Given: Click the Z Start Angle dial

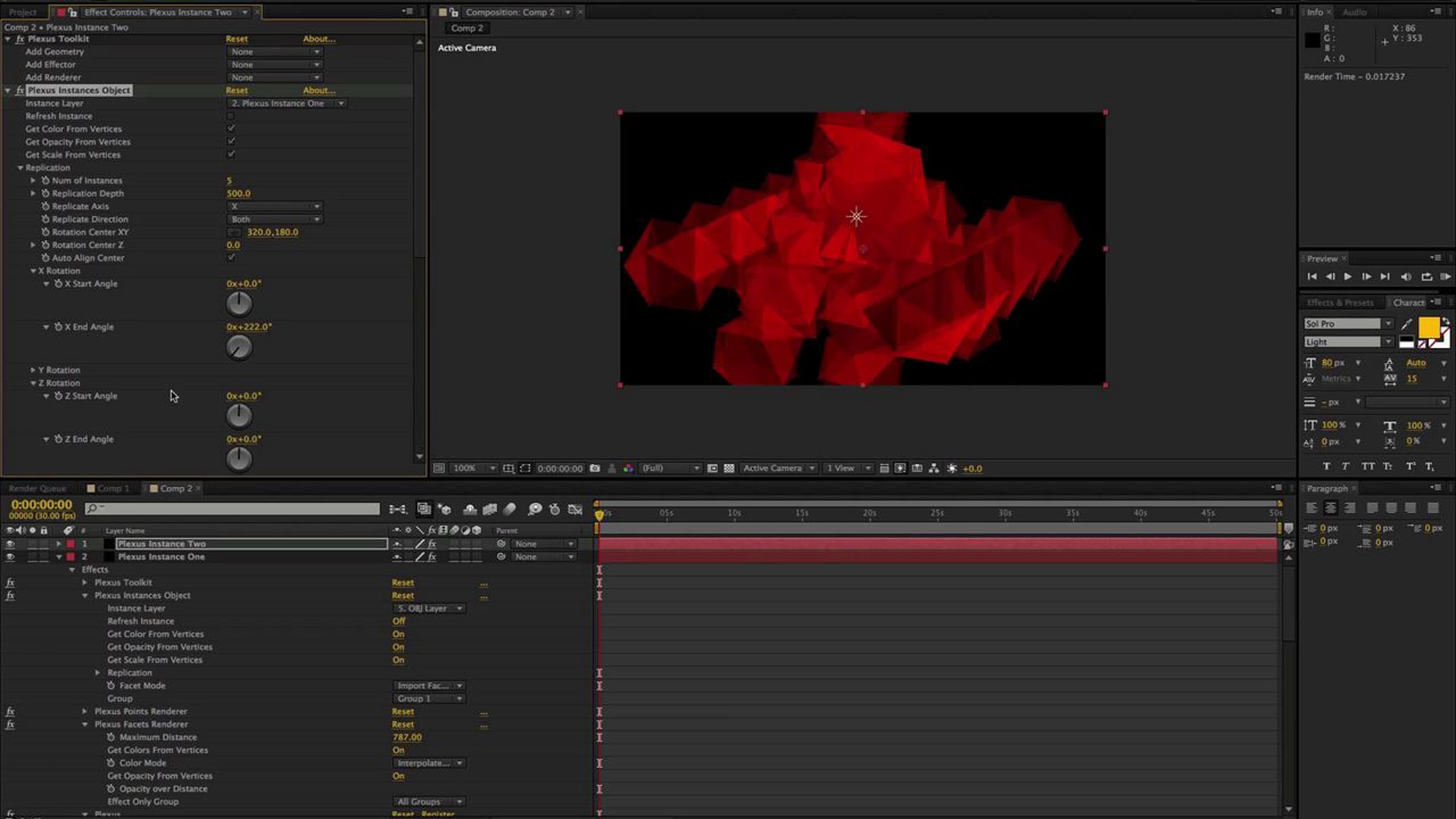Looking at the screenshot, I should [x=239, y=416].
